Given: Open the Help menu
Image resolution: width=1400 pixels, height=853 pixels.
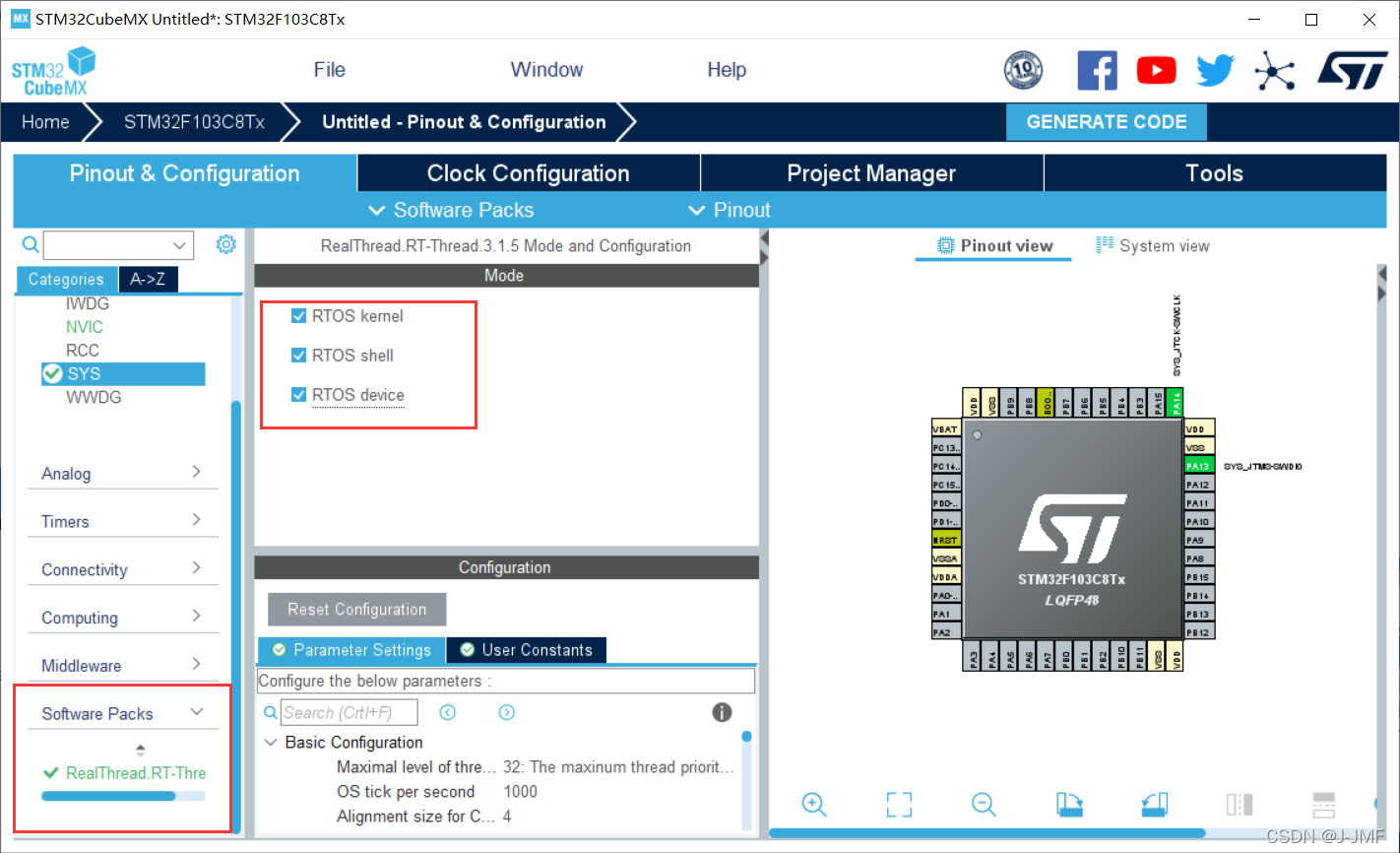Looking at the screenshot, I should 727,70.
